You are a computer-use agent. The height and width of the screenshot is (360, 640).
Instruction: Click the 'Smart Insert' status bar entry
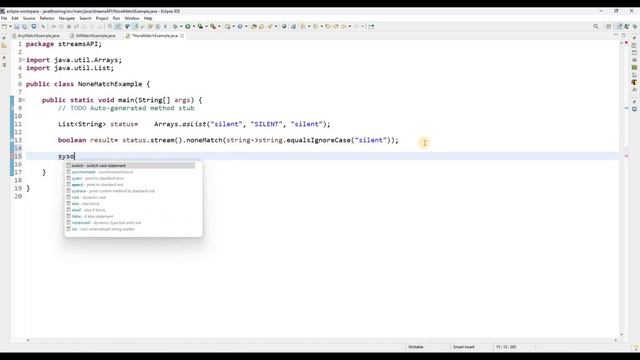pyautogui.click(x=464, y=347)
